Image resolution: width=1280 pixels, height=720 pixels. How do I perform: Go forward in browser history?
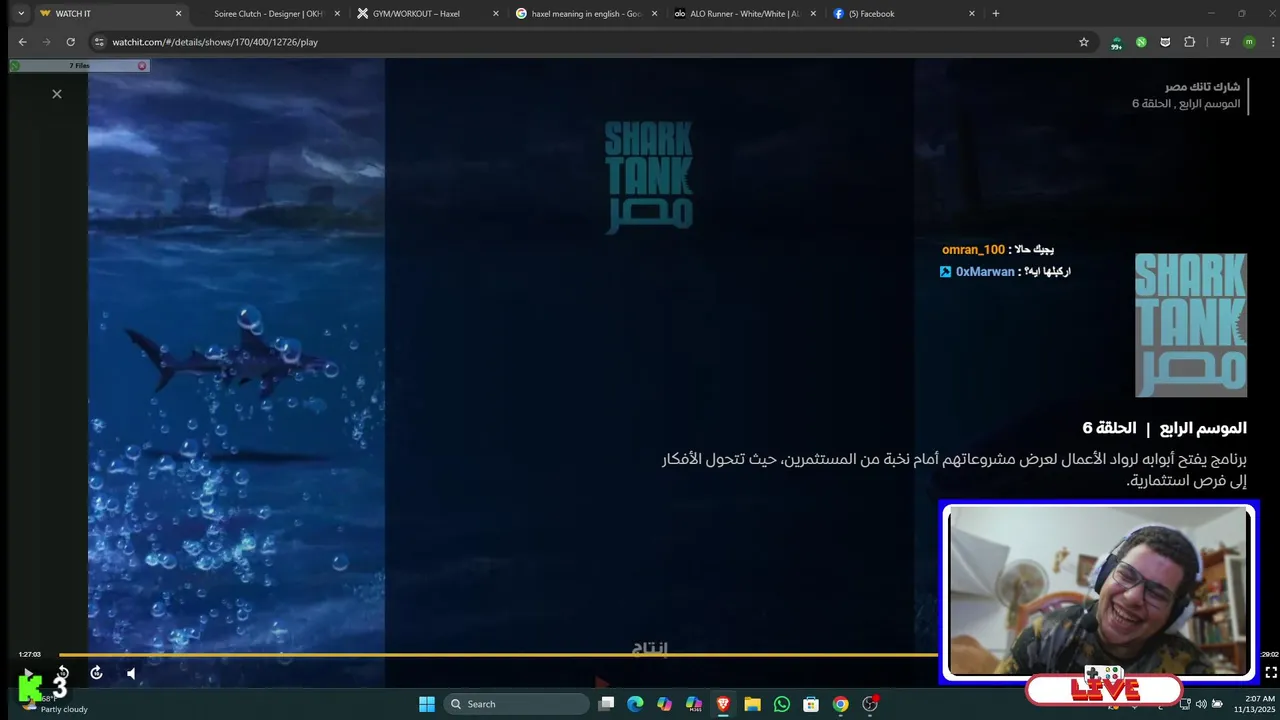click(x=46, y=42)
